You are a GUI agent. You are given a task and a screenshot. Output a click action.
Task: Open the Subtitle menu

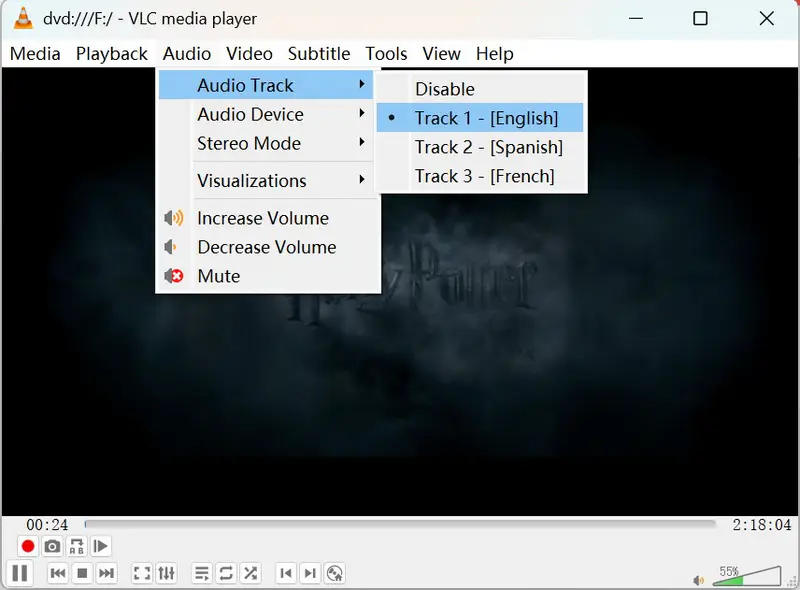pyautogui.click(x=319, y=54)
